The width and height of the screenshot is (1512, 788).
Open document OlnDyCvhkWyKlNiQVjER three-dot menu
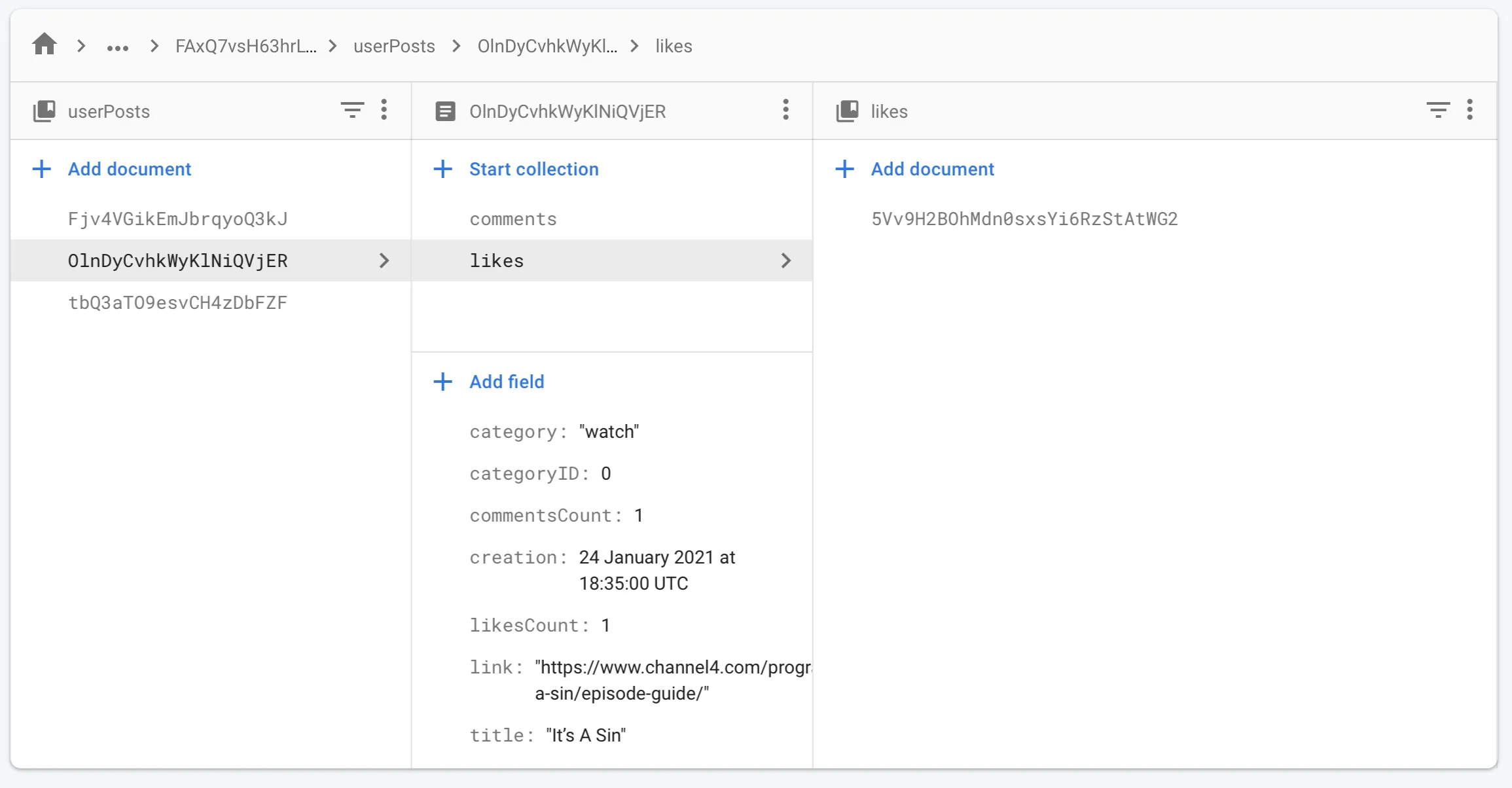tap(785, 110)
